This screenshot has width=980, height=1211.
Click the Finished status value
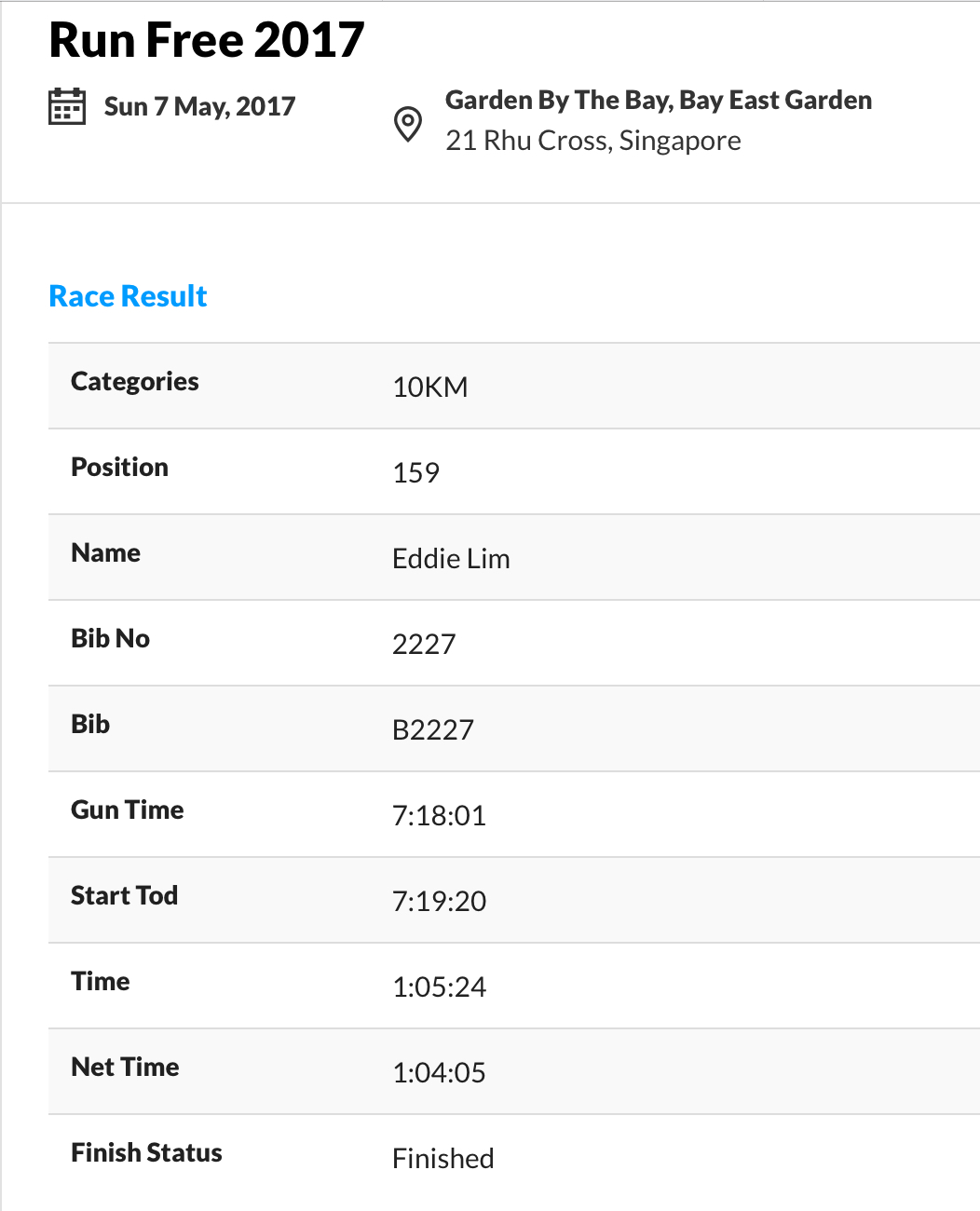(x=443, y=1158)
